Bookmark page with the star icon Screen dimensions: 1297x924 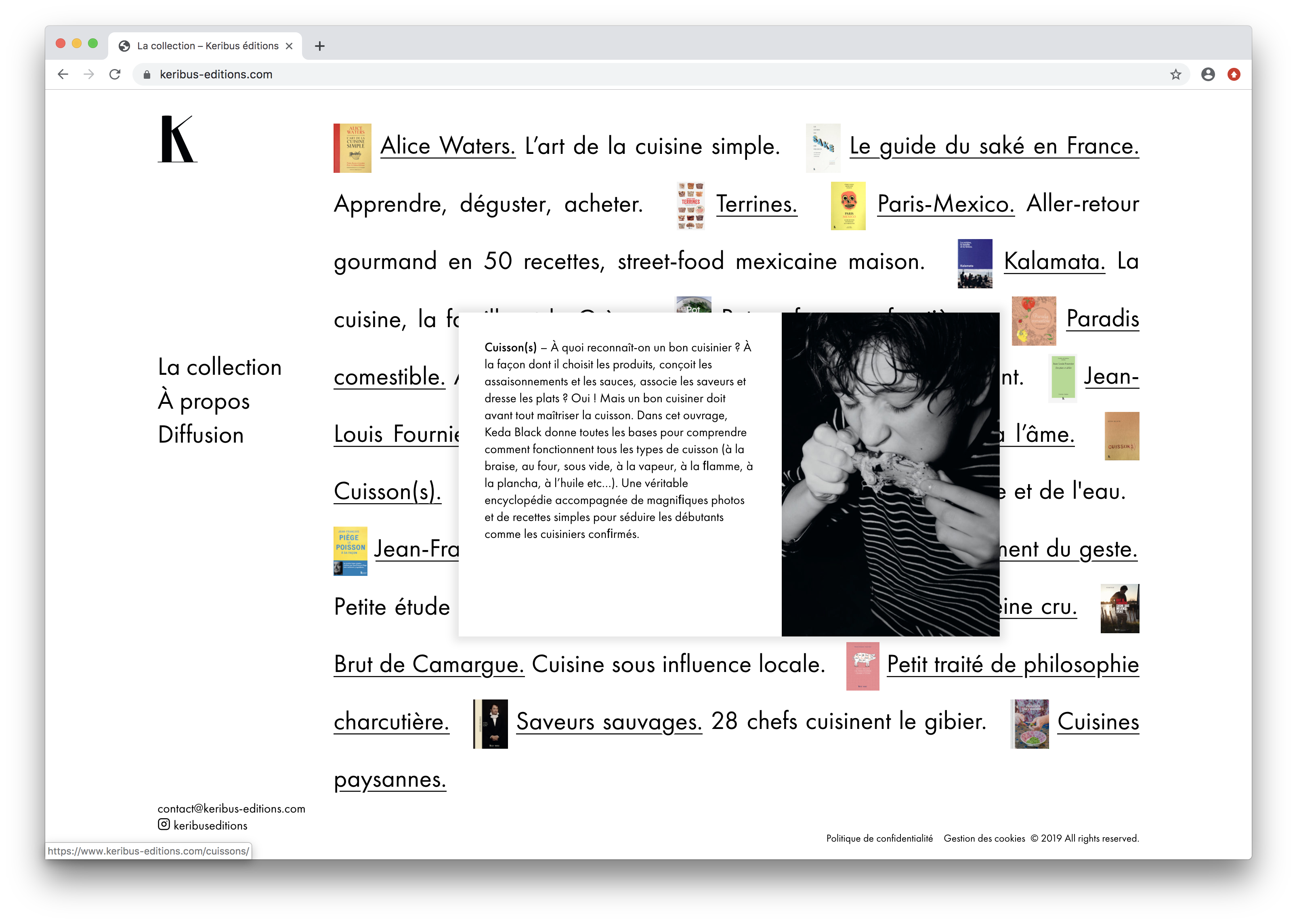tap(1175, 75)
